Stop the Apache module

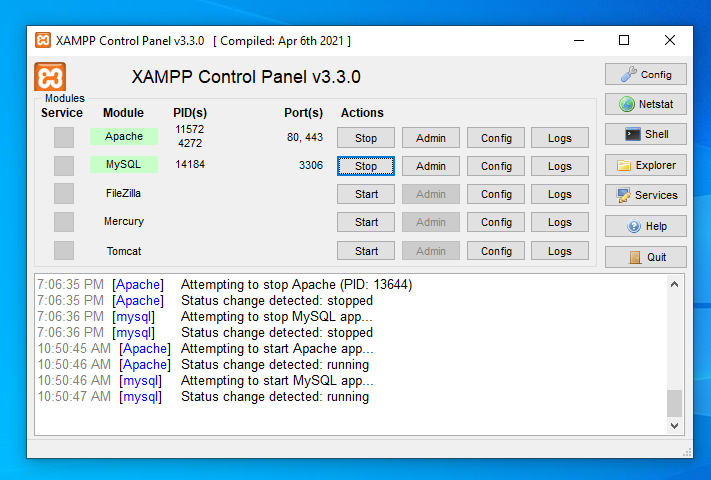(365, 138)
